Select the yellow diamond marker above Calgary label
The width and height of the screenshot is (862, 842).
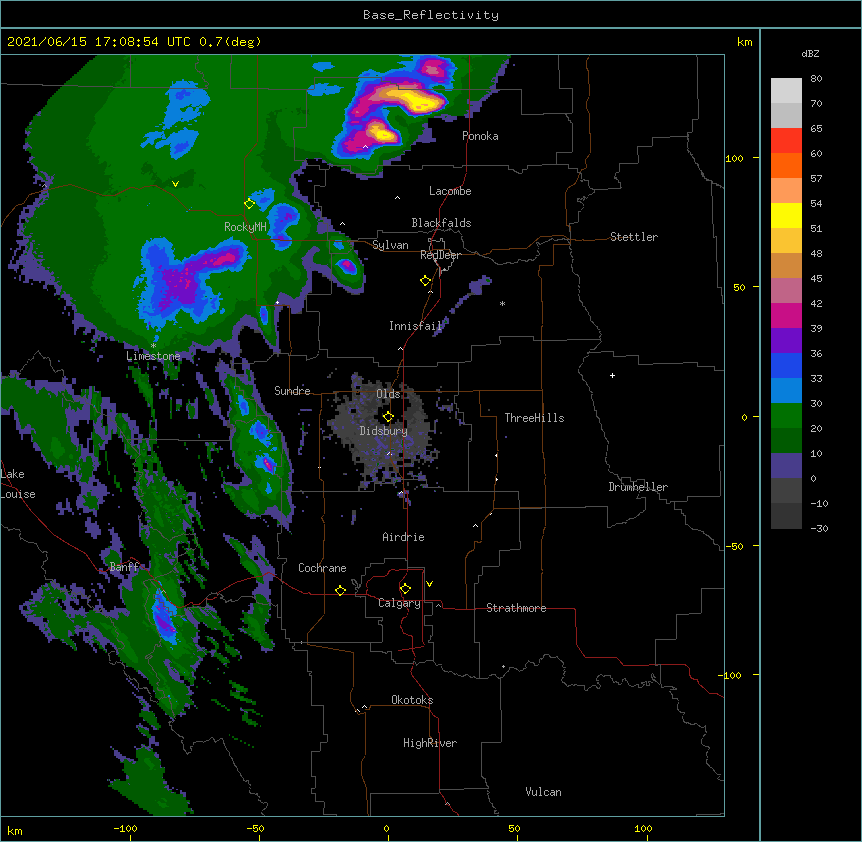coord(405,589)
